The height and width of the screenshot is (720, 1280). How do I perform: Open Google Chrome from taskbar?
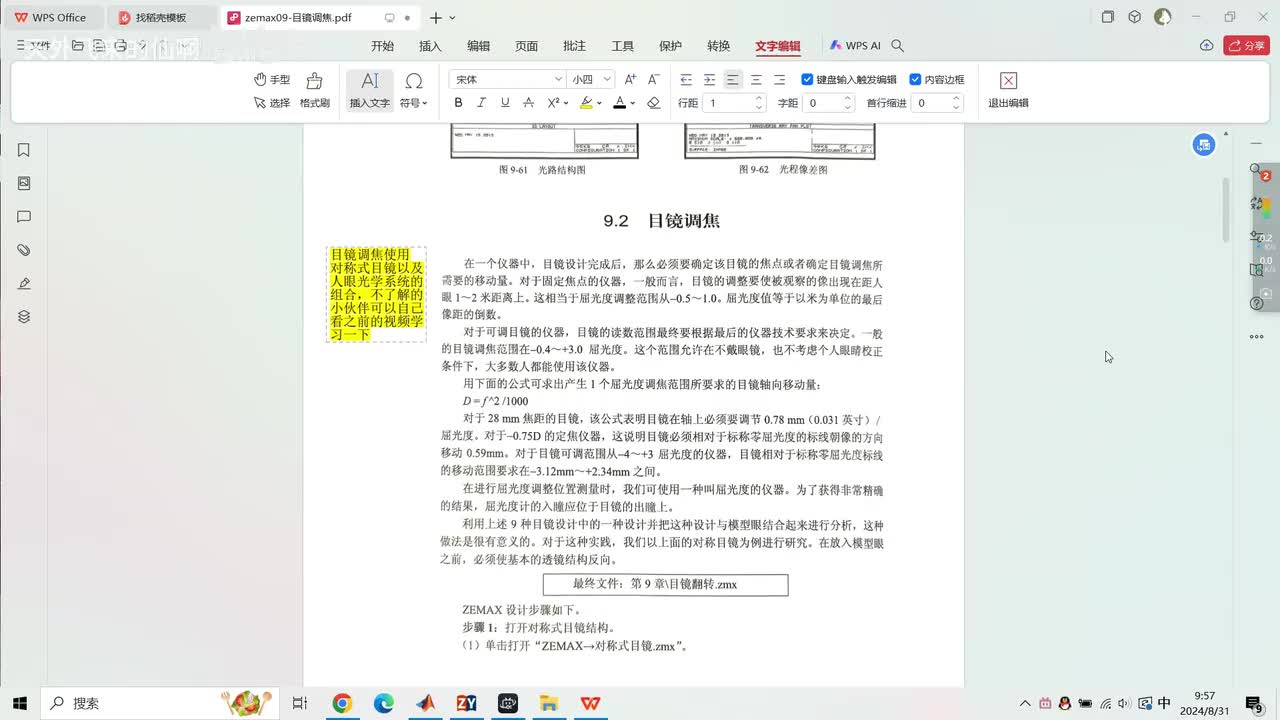342,703
